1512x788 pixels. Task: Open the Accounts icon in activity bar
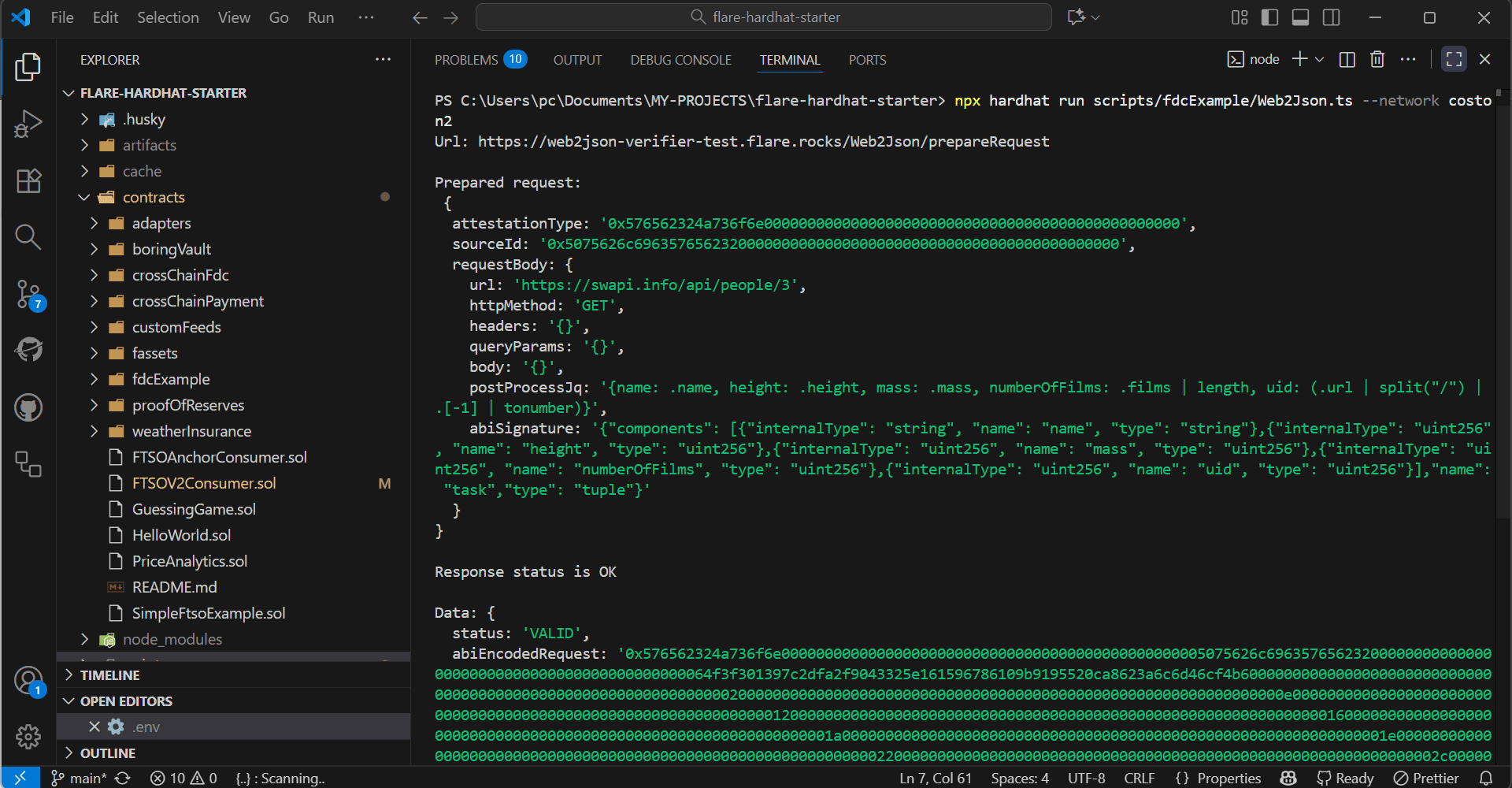28,680
